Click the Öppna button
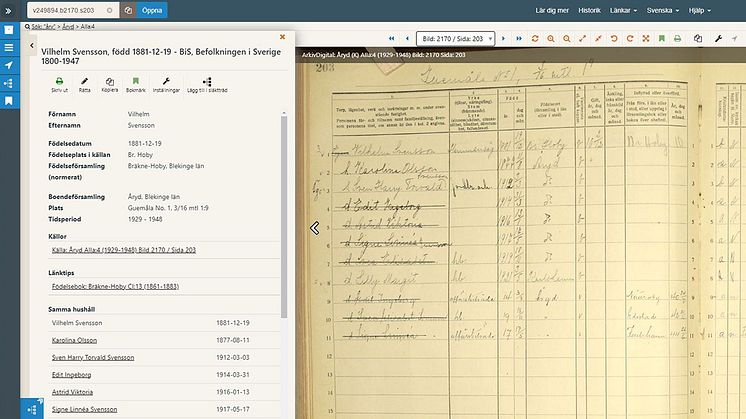This screenshot has height=419, width=746. [152, 10]
